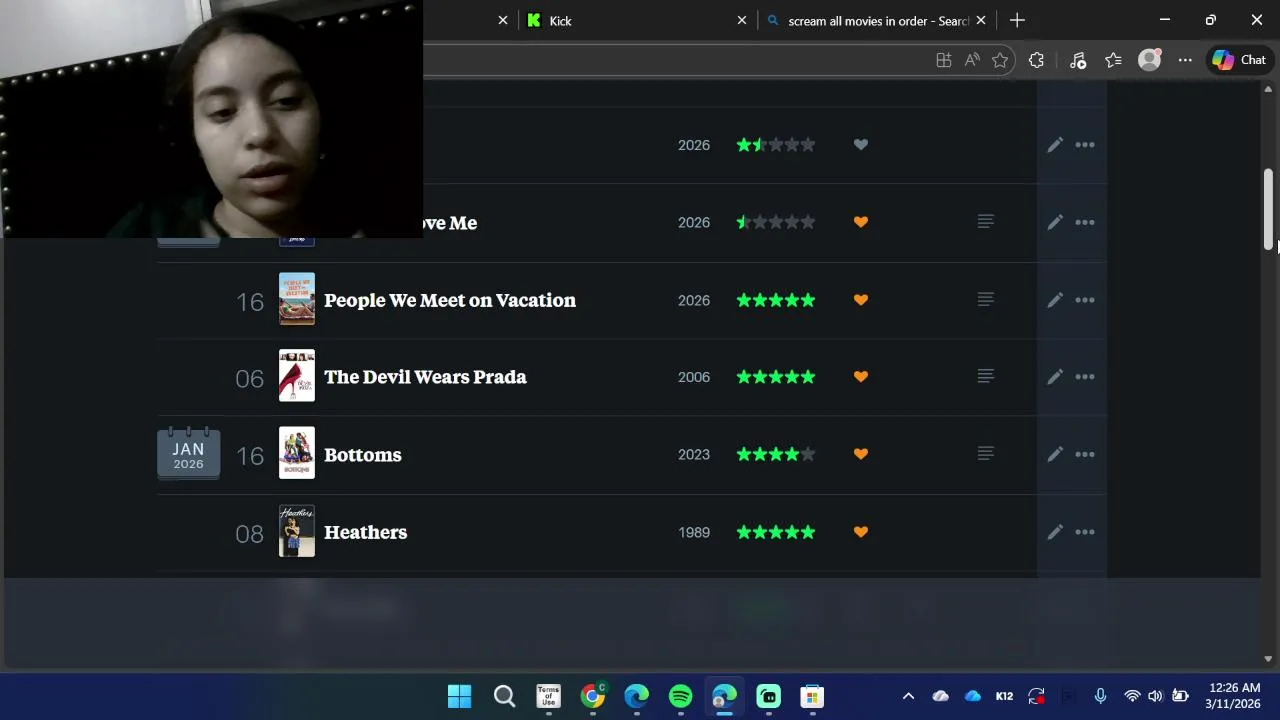Click the Bottoms poster thumbnail
The height and width of the screenshot is (720, 1280).
[x=297, y=453]
